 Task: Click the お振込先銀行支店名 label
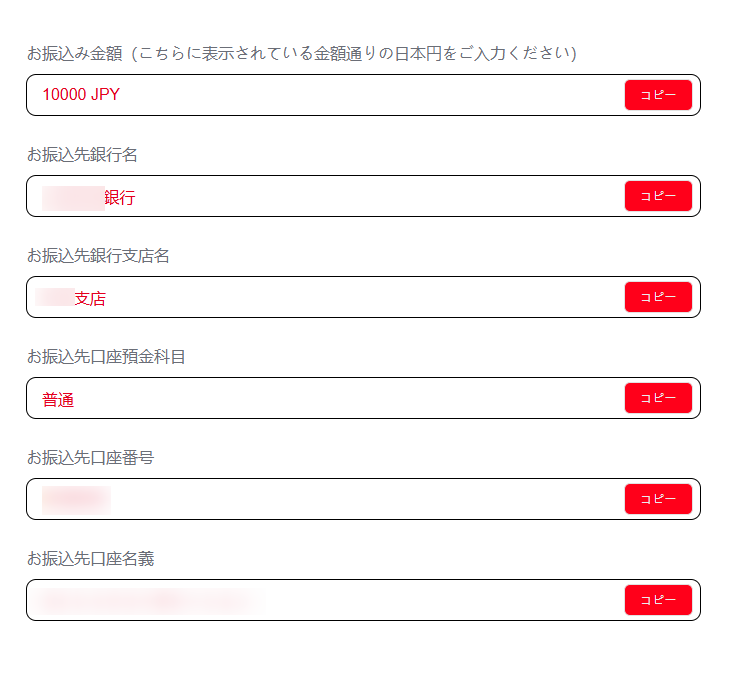coord(98,256)
